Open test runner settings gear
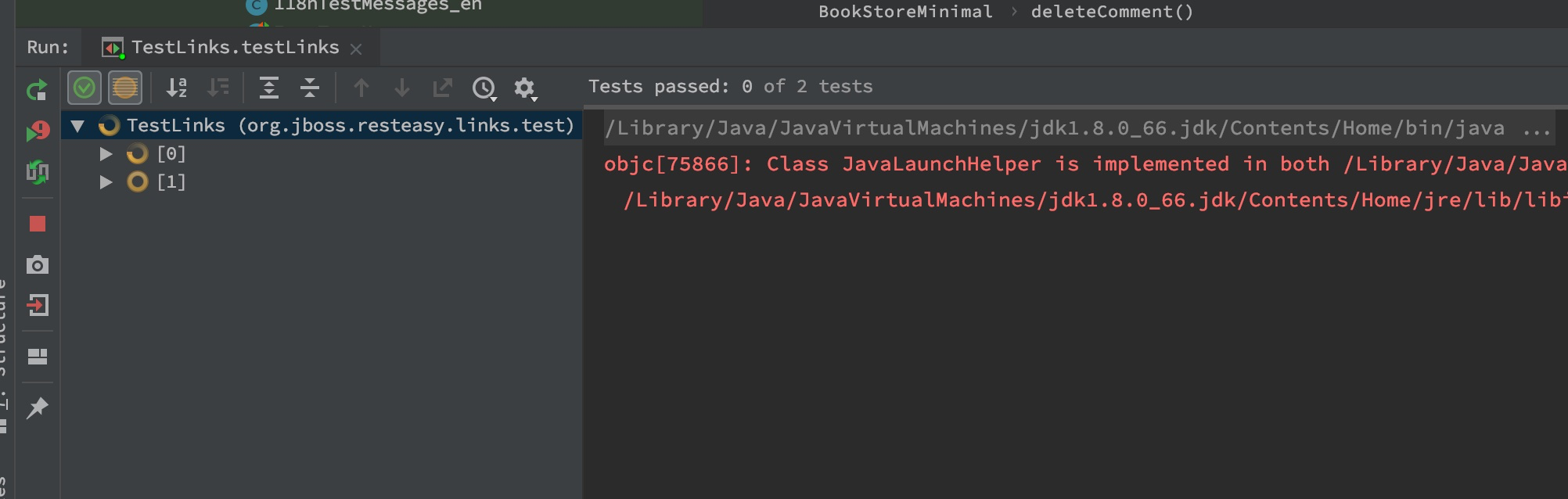 click(526, 88)
